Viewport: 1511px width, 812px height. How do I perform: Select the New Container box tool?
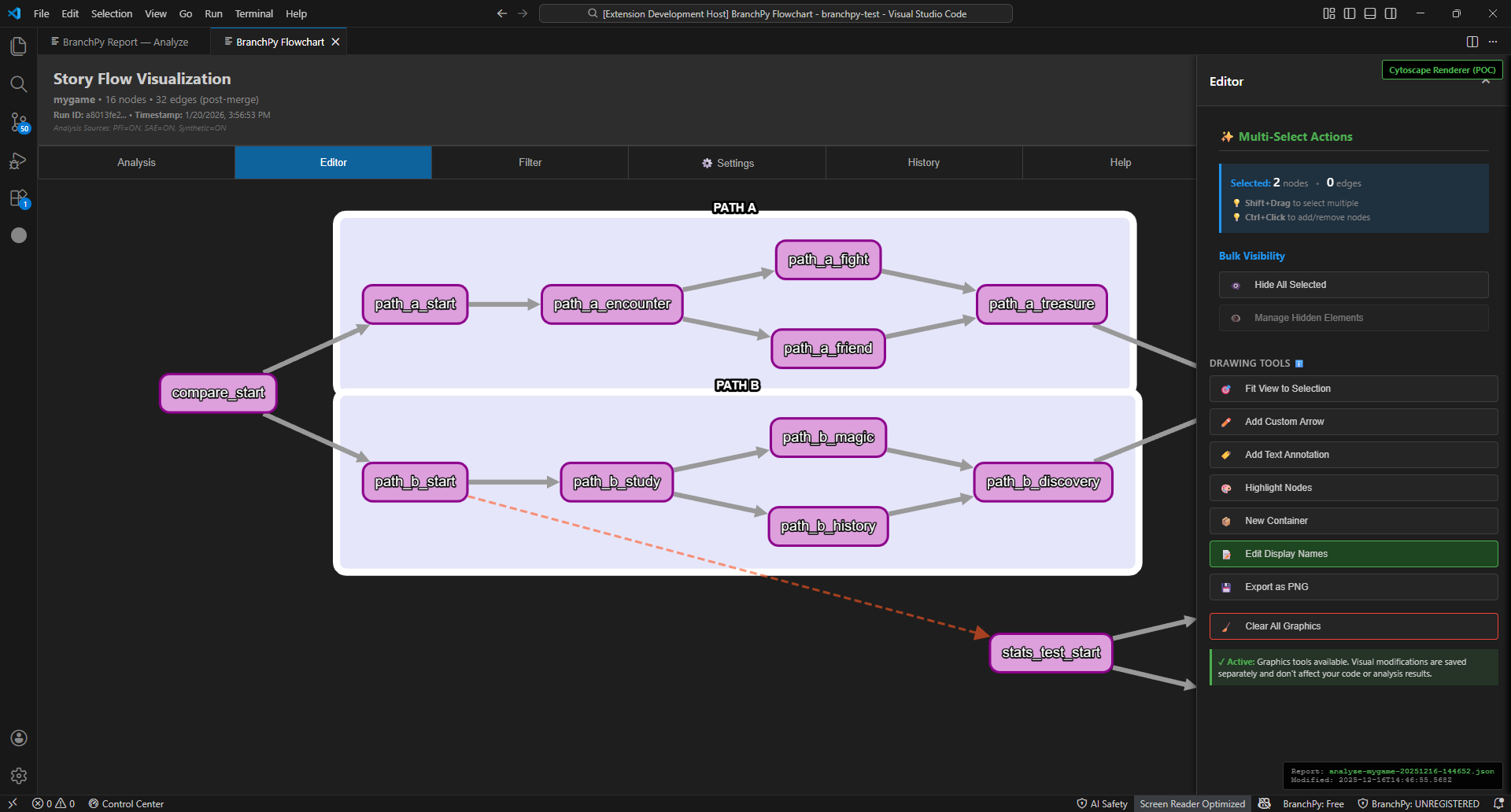pos(1352,520)
